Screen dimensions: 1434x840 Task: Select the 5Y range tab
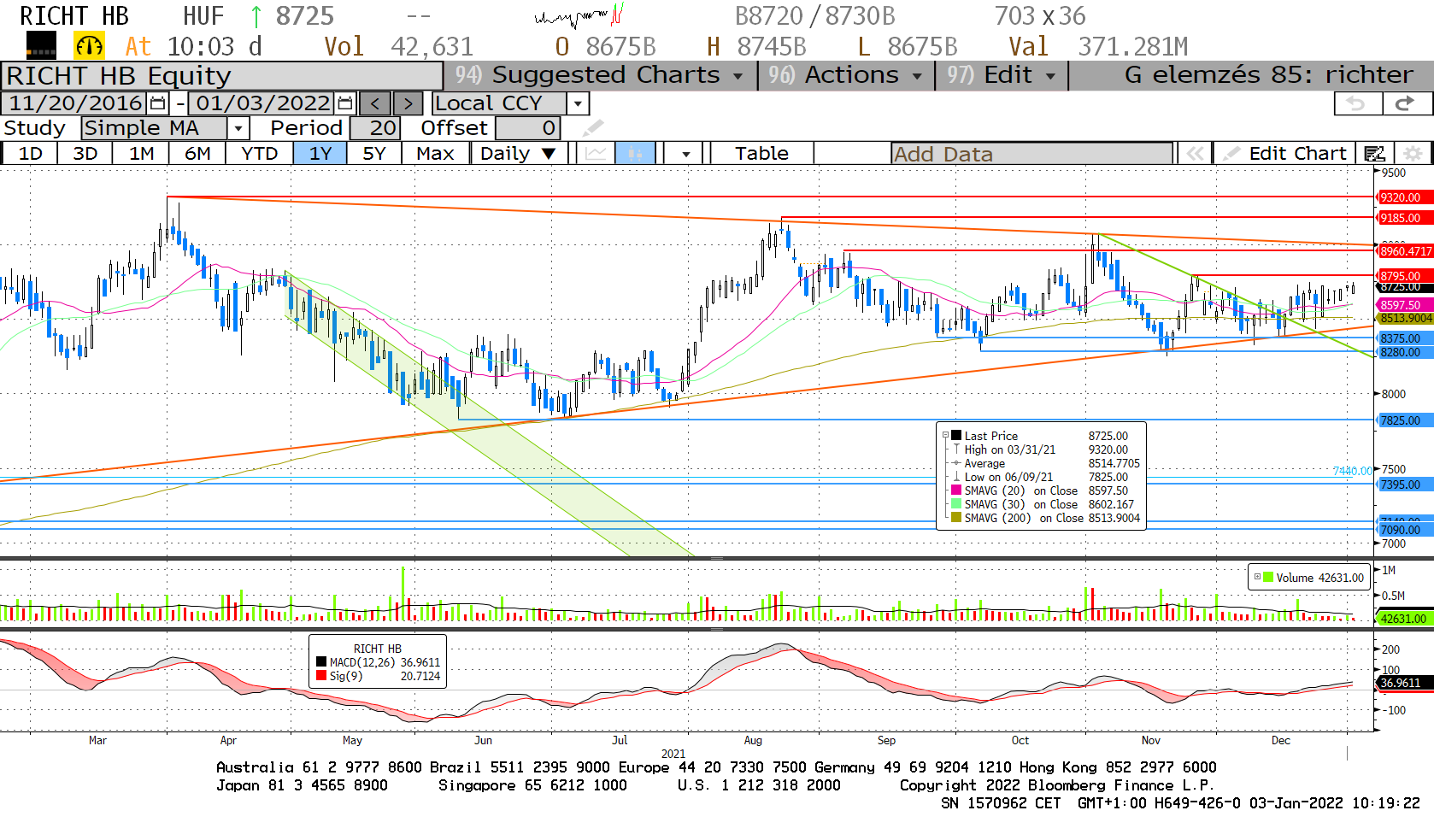[374, 154]
